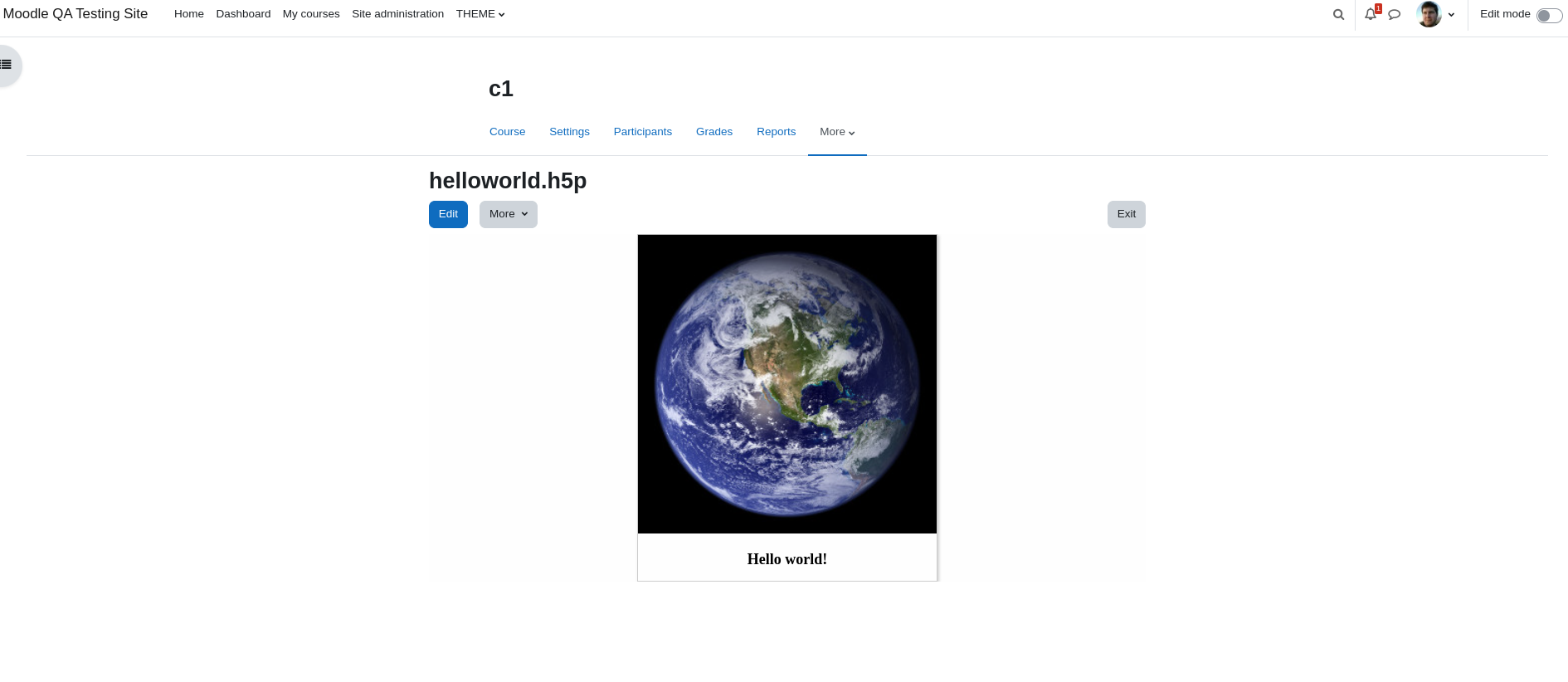Switch to the Settings tab

click(x=569, y=132)
